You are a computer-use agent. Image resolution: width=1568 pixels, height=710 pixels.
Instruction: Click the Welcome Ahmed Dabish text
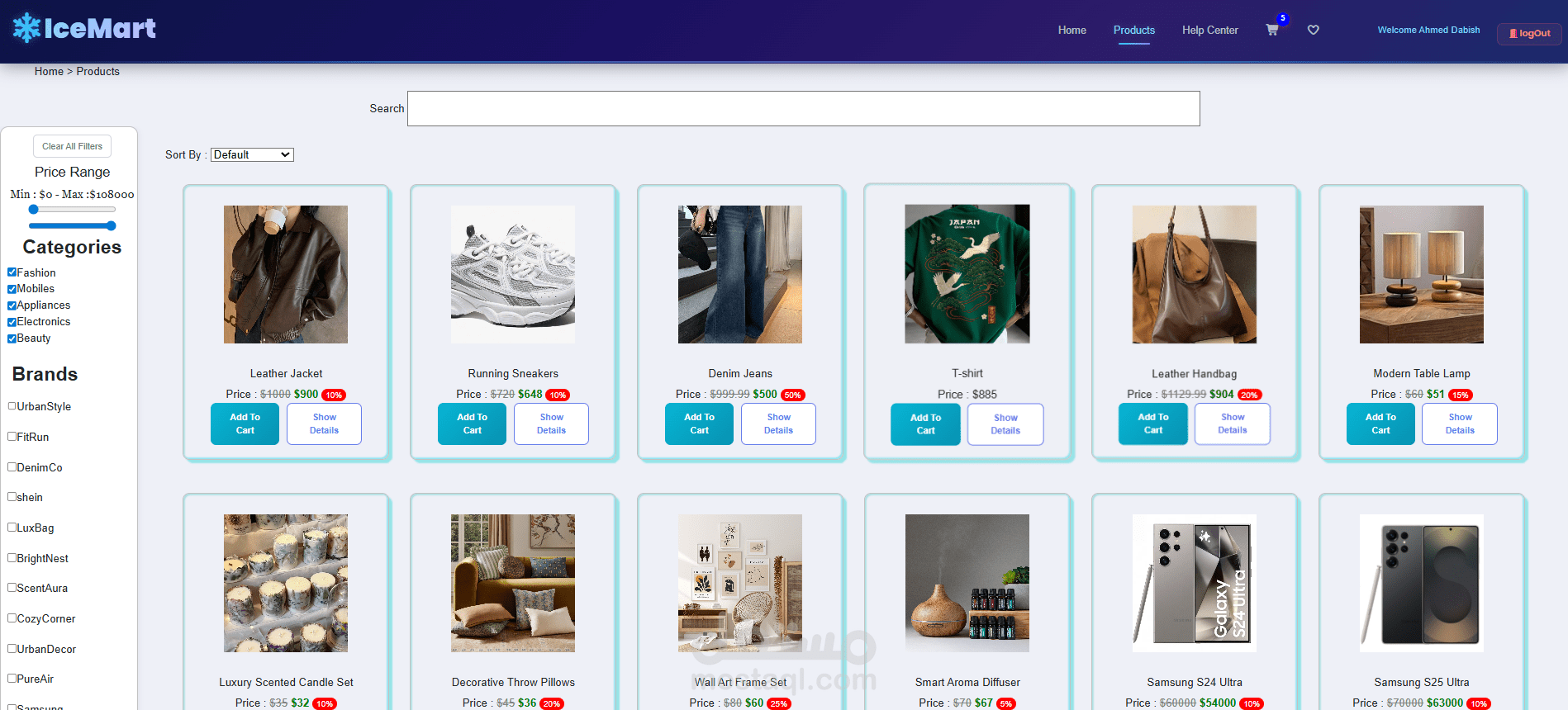[1428, 30]
